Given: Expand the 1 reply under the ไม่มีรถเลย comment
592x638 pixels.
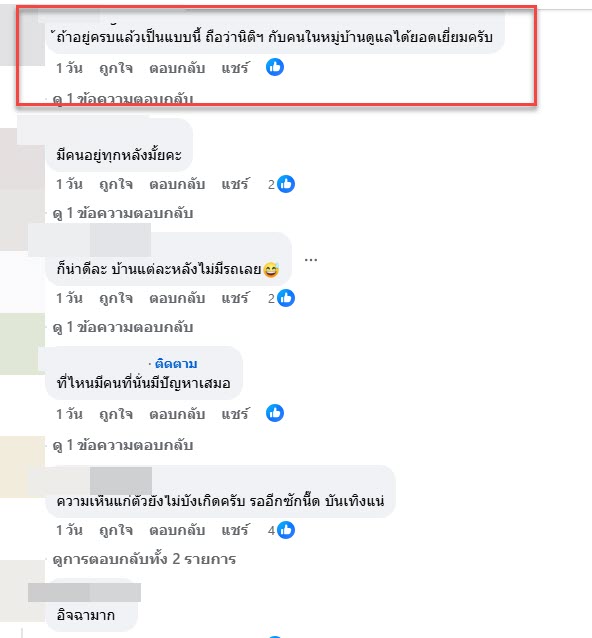Looking at the screenshot, I should pos(123,327).
